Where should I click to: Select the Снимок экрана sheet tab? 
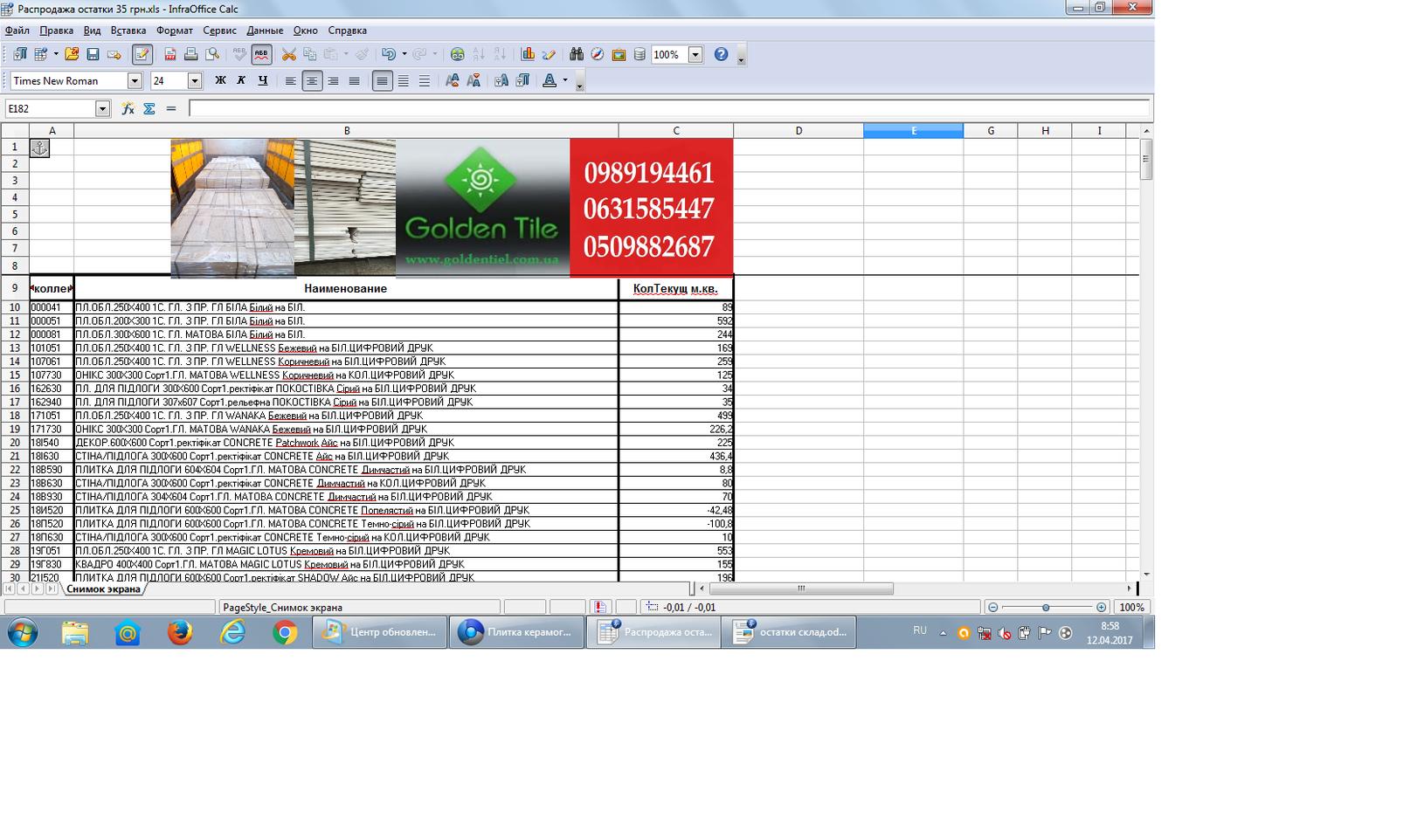point(103,589)
